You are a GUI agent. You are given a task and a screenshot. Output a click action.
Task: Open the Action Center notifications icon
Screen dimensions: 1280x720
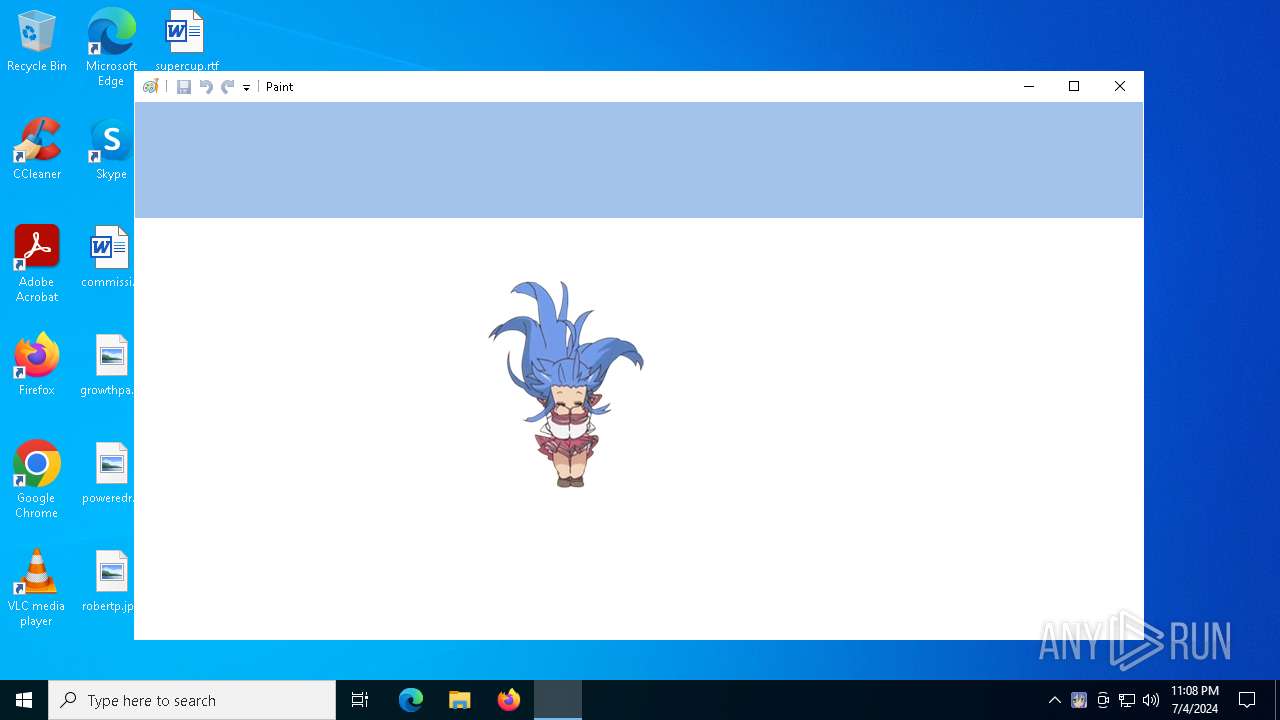click(1247, 700)
